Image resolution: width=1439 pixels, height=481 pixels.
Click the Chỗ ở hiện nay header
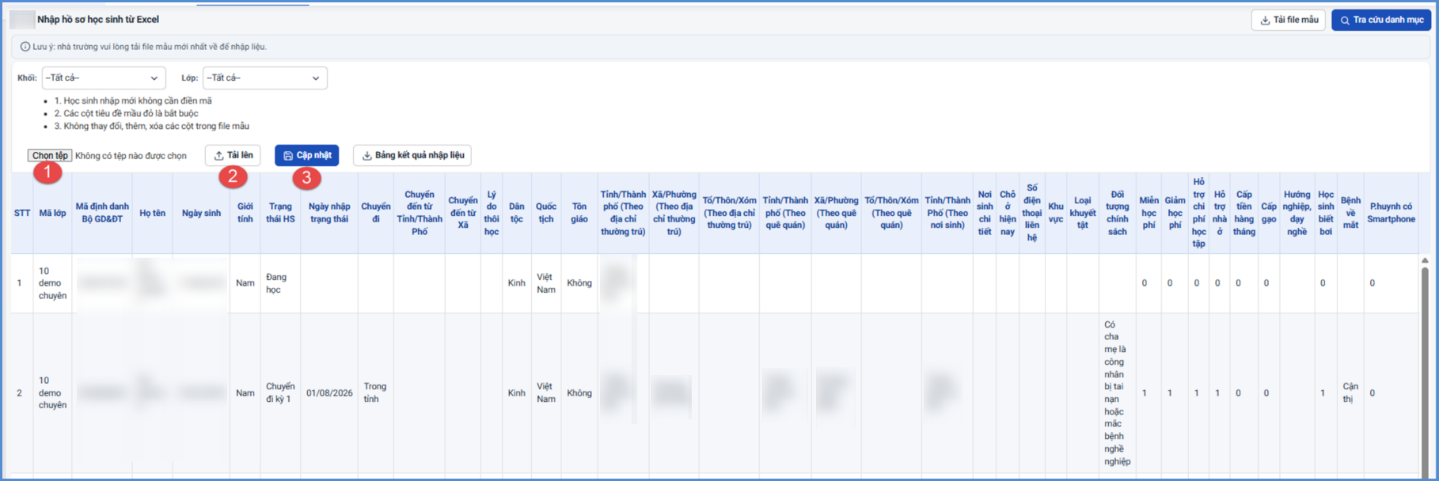pyautogui.click(x=1008, y=213)
